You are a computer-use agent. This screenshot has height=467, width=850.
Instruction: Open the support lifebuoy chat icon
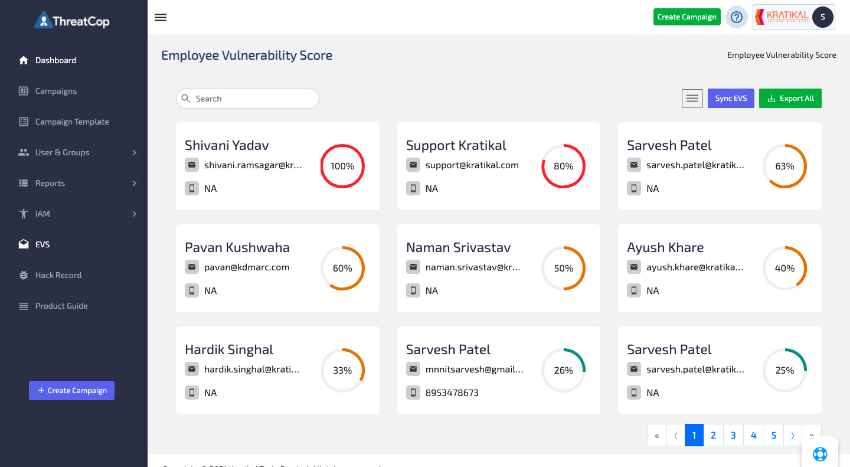820,453
